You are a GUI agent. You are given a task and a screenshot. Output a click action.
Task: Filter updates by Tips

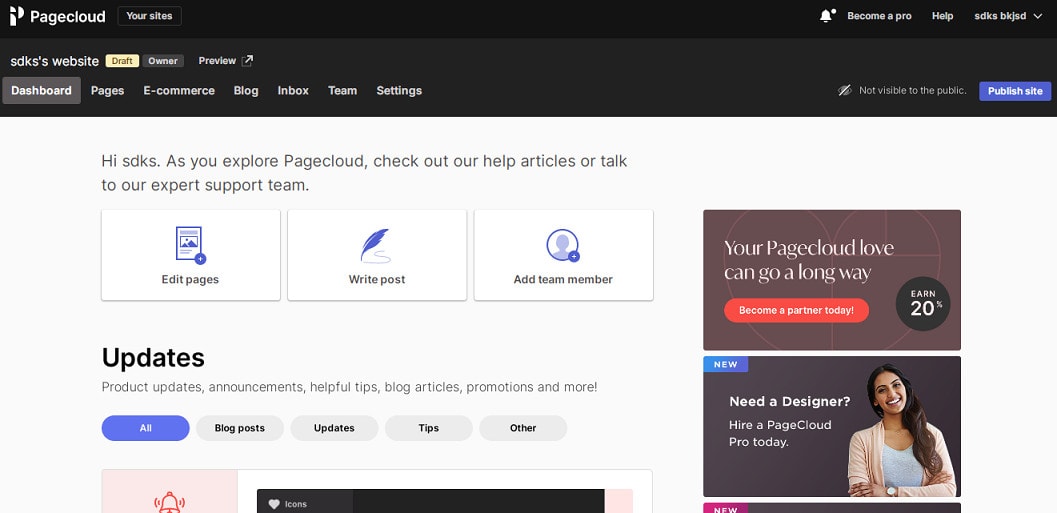(x=429, y=428)
